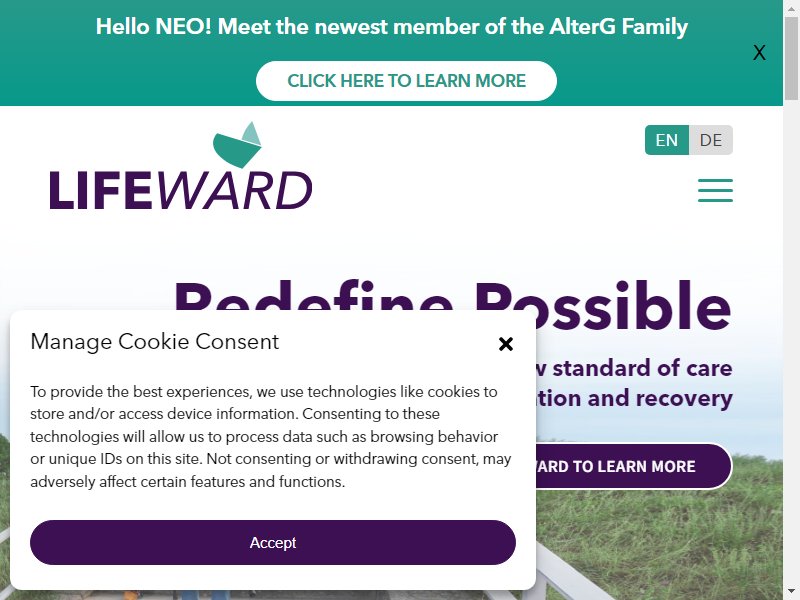Click the 'Redefine Possible' headline
Viewport: 800px width, 600px height.
pyautogui.click(x=453, y=304)
